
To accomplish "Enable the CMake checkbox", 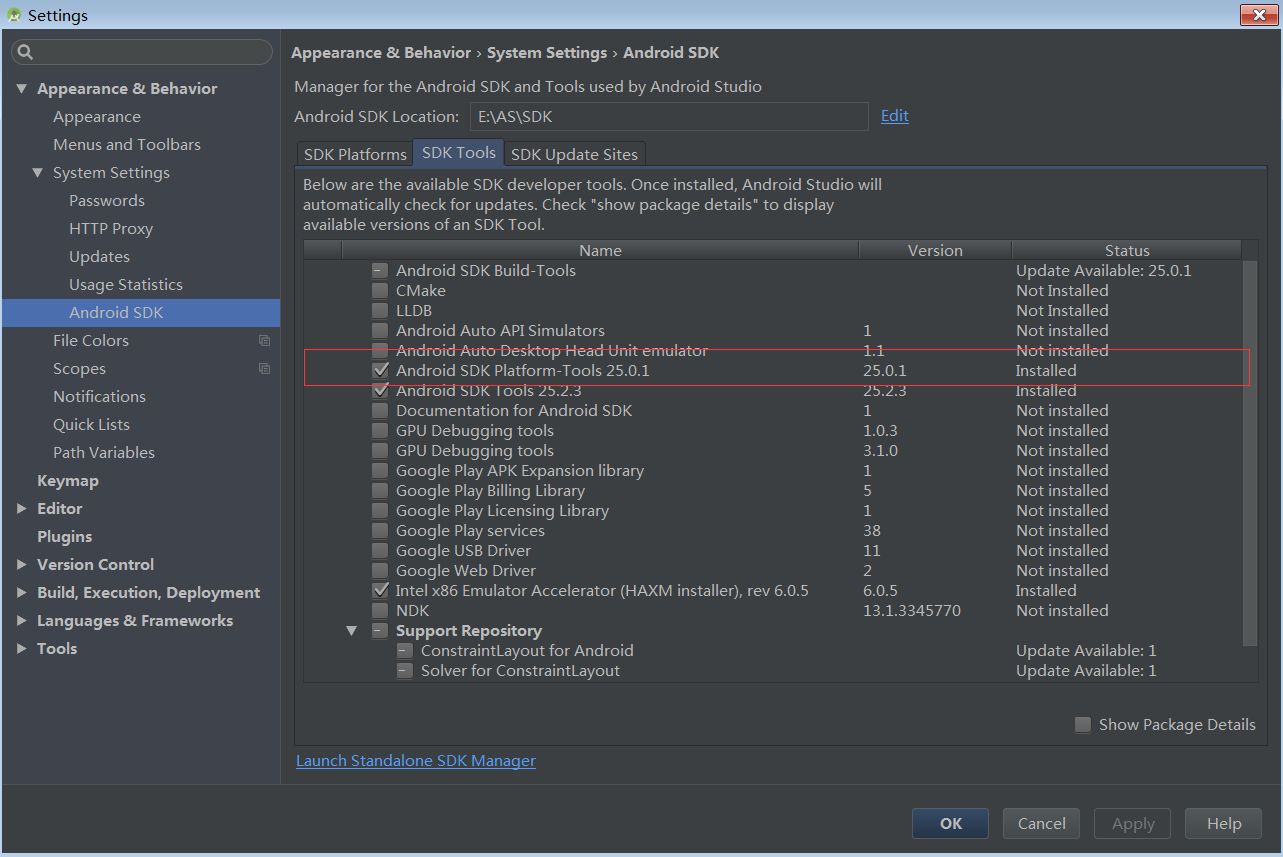I will [380, 291].
